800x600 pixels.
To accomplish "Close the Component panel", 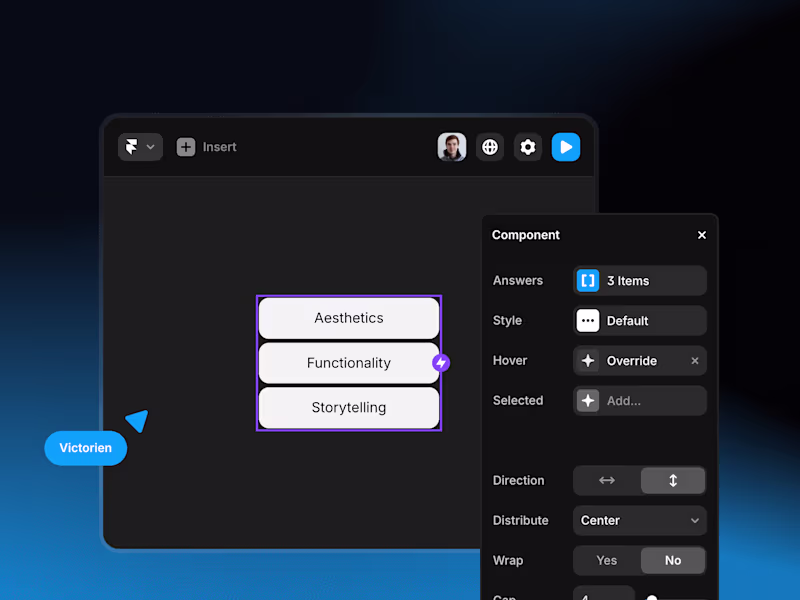I will coord(702,235).
